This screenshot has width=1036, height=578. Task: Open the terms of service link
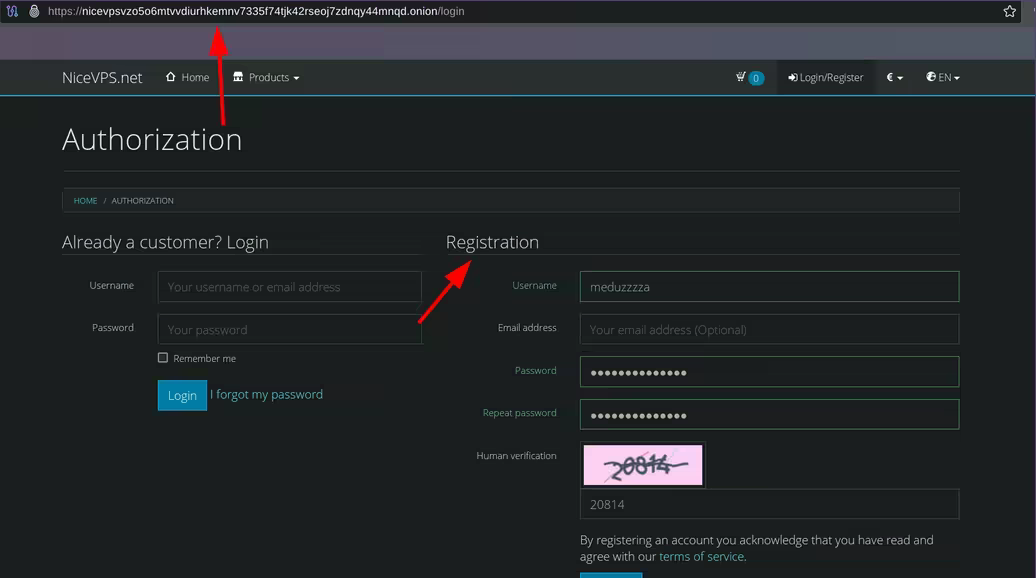pyautogui.click(x=701, y=557)
